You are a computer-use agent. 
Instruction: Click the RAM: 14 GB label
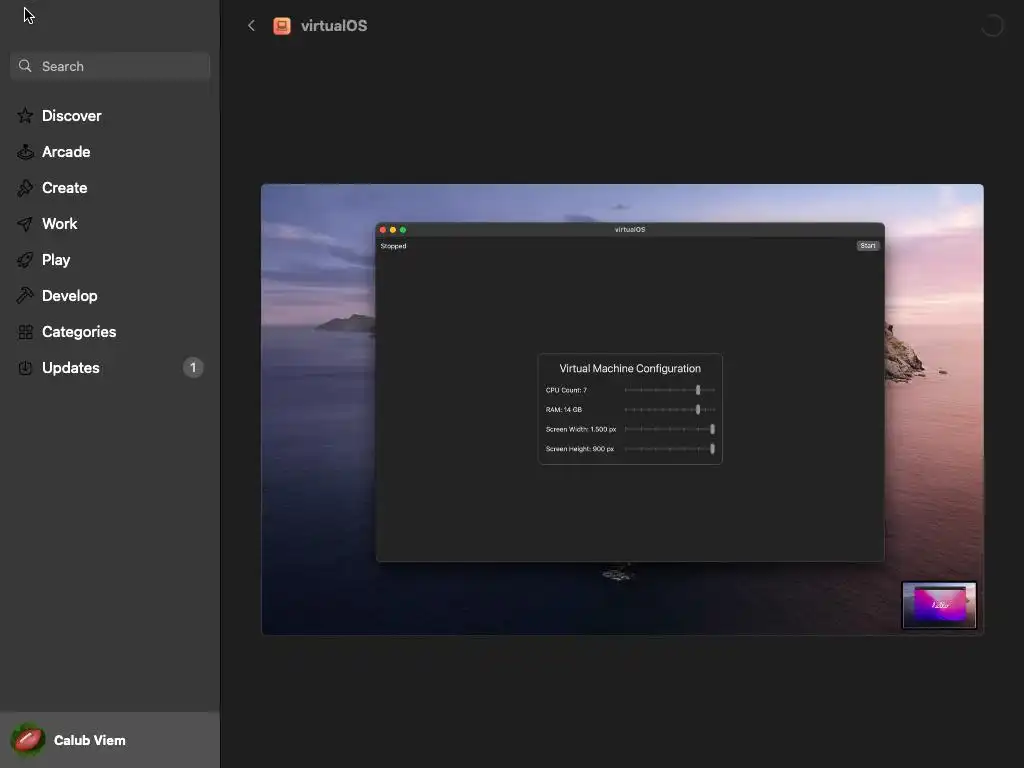[564, 409]
